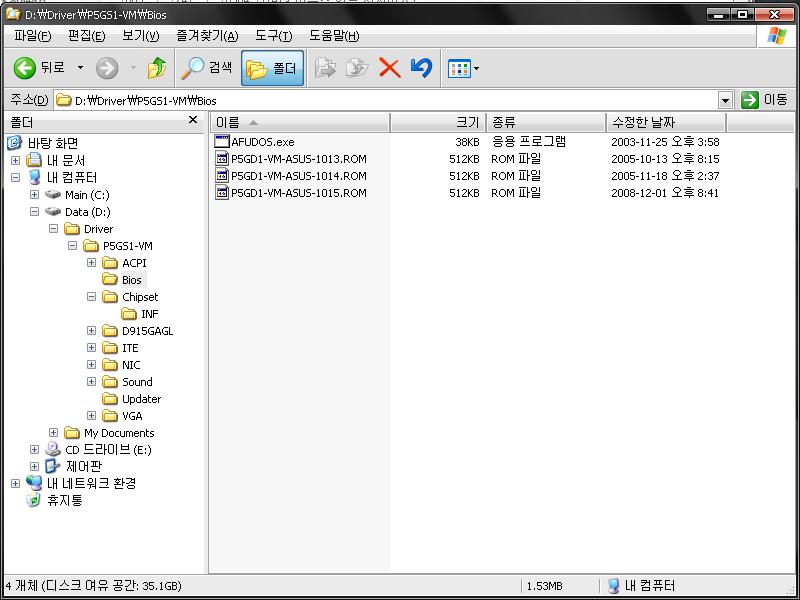
Task: Select the Bios folder icon in tree
Action: (110, 279)
